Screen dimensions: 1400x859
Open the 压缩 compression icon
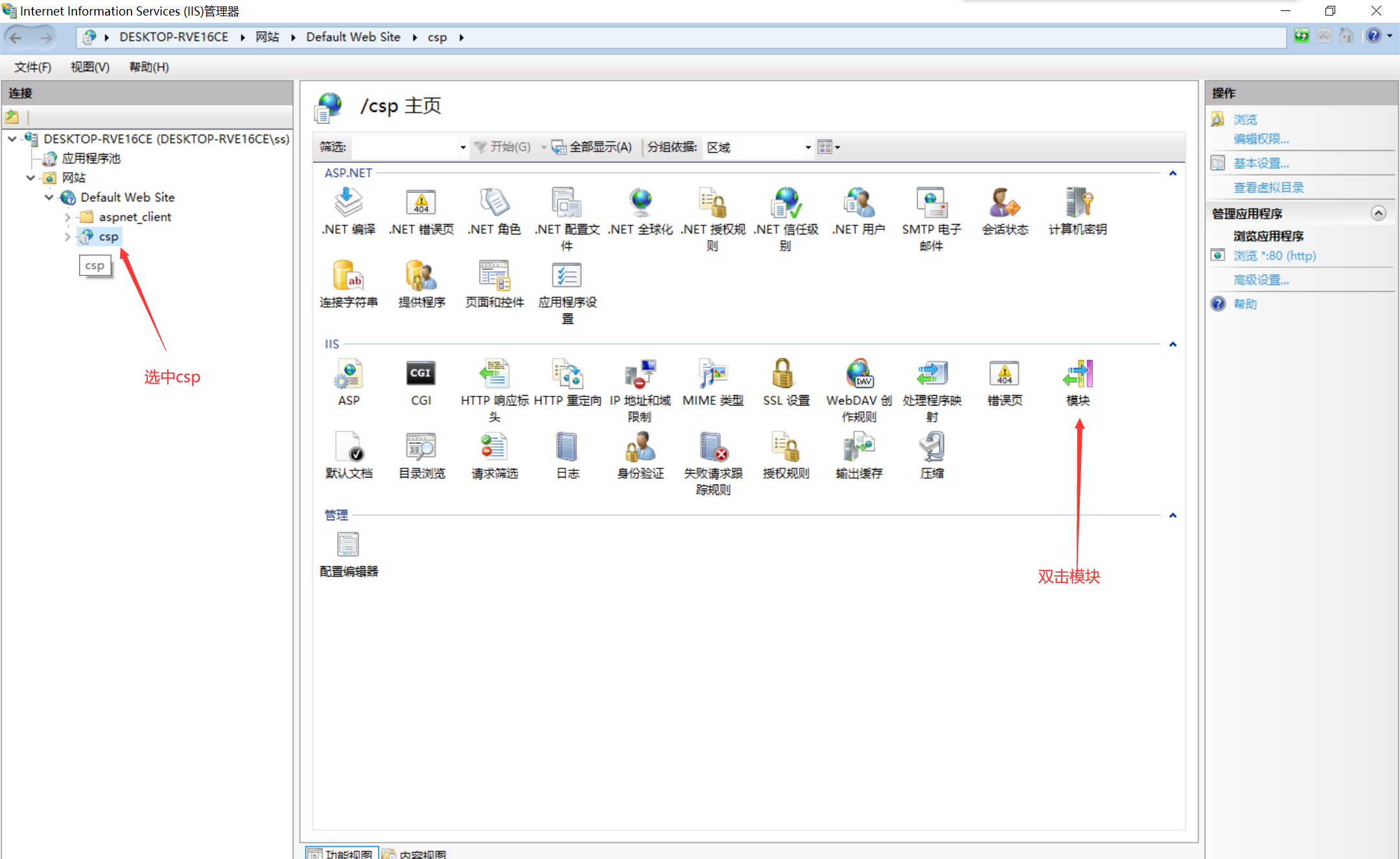pyautogui.click(x=931, y=448)
